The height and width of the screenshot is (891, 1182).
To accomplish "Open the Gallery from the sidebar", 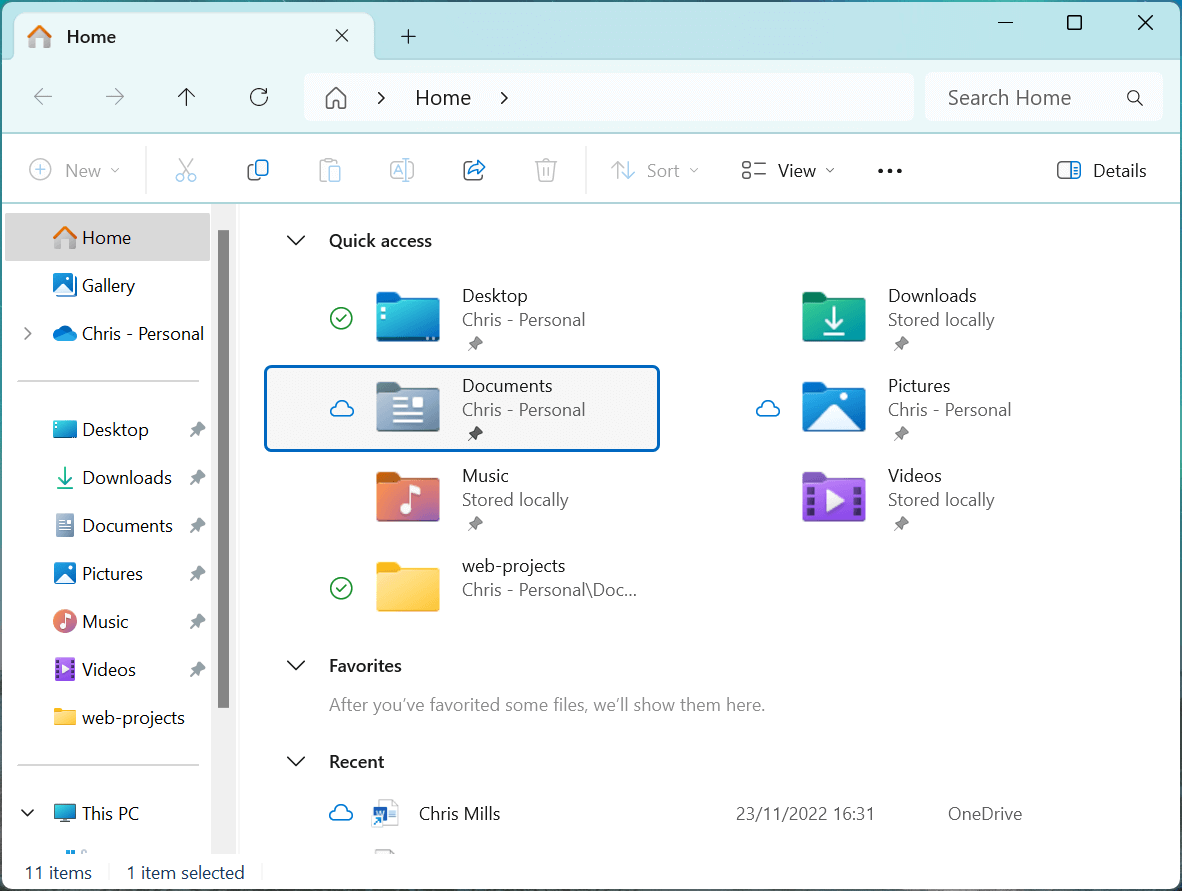I will pos(106,285).
